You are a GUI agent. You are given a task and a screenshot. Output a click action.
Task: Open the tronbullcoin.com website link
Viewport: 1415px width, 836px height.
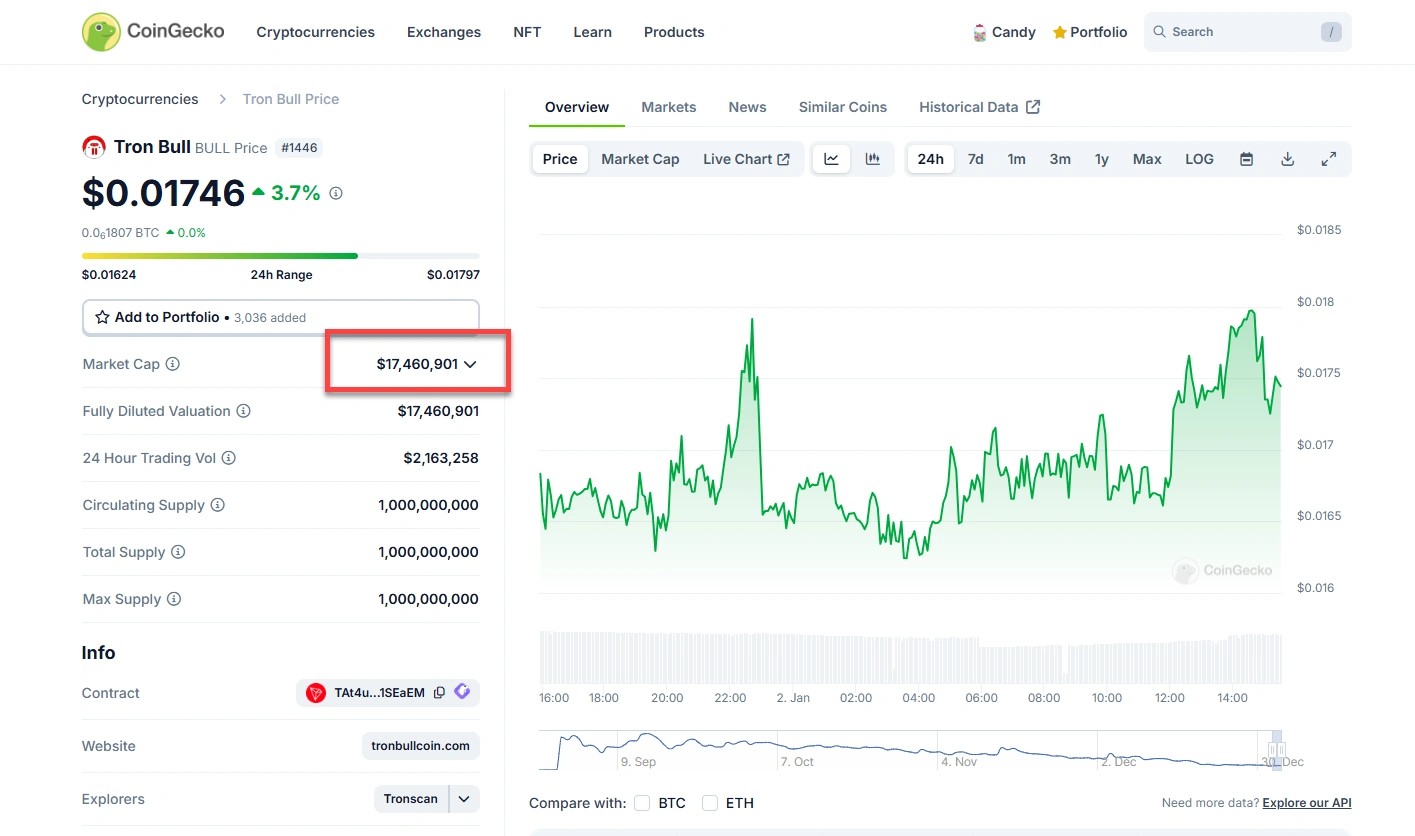420,746
